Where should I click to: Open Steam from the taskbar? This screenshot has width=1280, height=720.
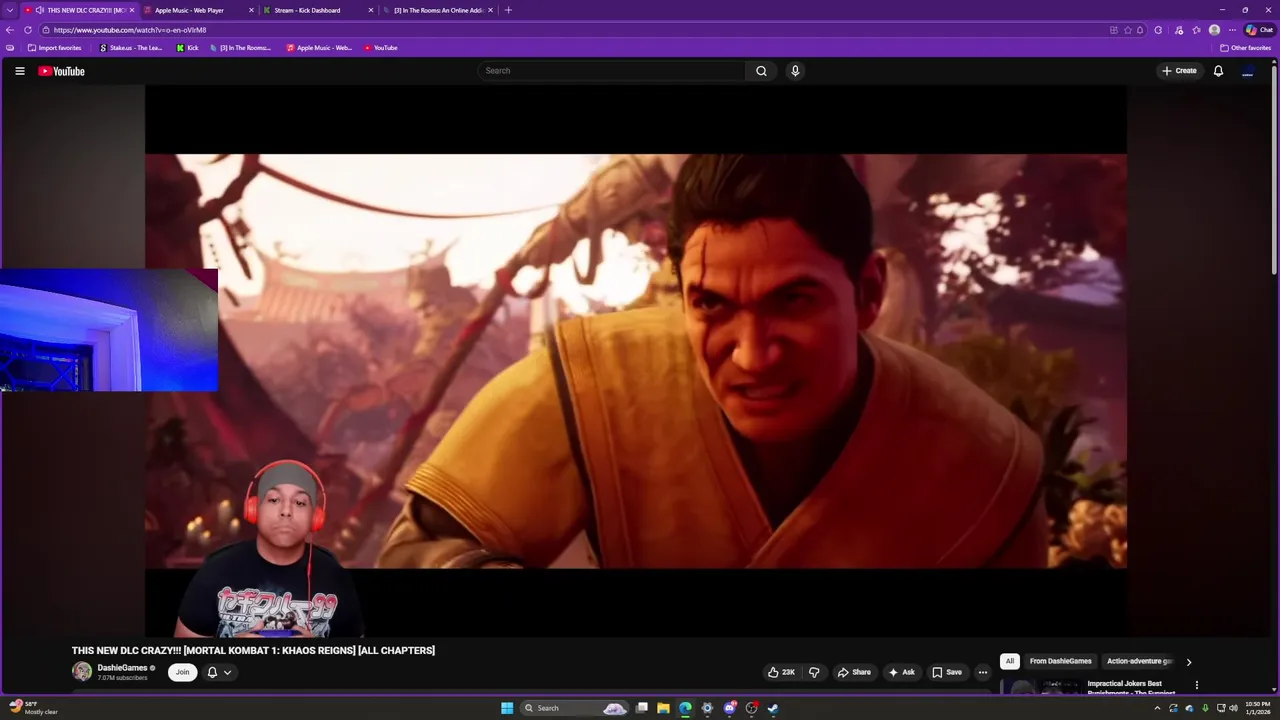[773, 708]
